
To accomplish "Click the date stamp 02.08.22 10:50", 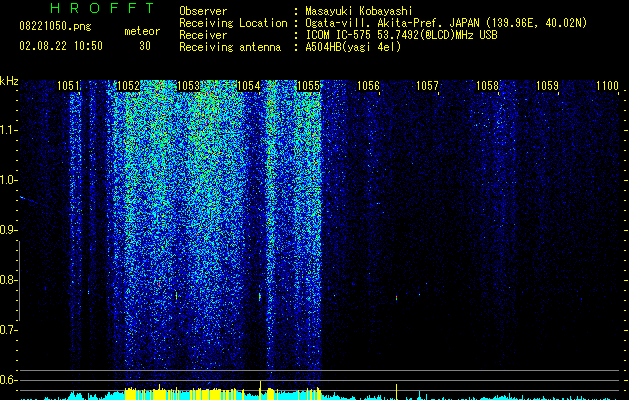I will point(61,46).
